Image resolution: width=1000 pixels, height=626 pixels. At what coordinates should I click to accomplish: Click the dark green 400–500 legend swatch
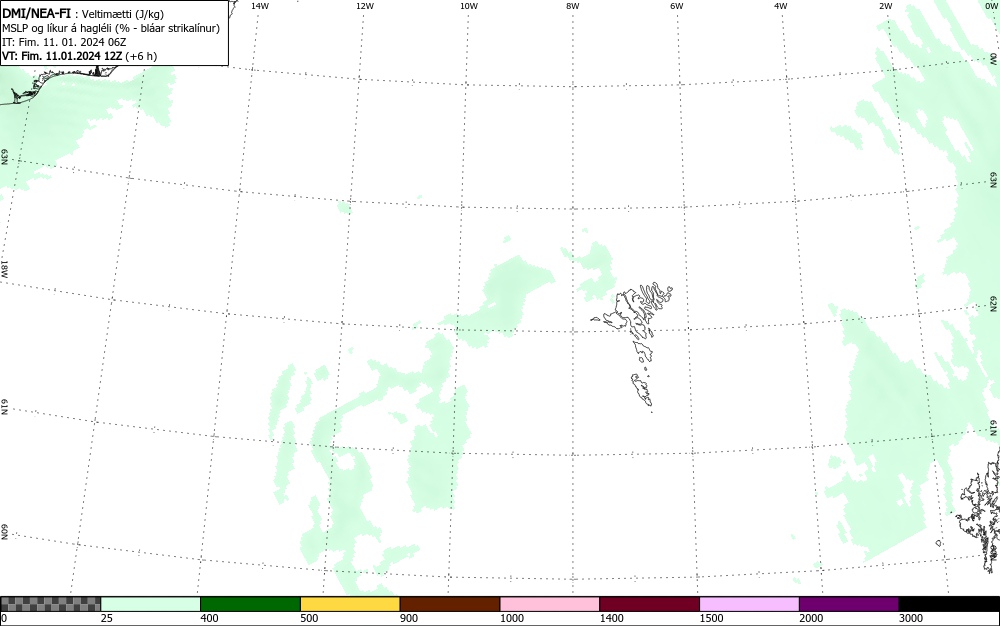tap(250, 604)
